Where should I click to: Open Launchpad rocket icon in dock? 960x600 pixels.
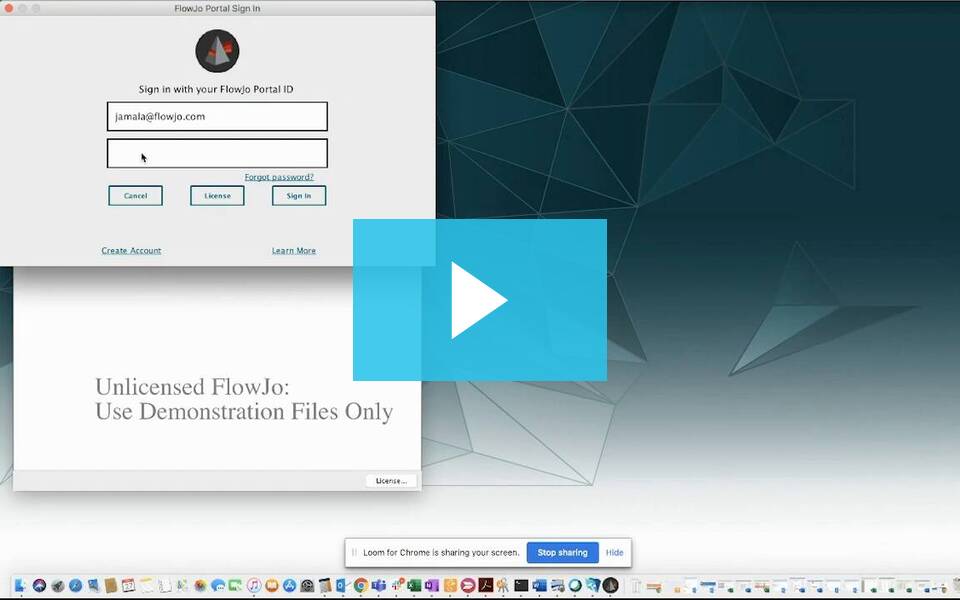[x=58, y=585]
